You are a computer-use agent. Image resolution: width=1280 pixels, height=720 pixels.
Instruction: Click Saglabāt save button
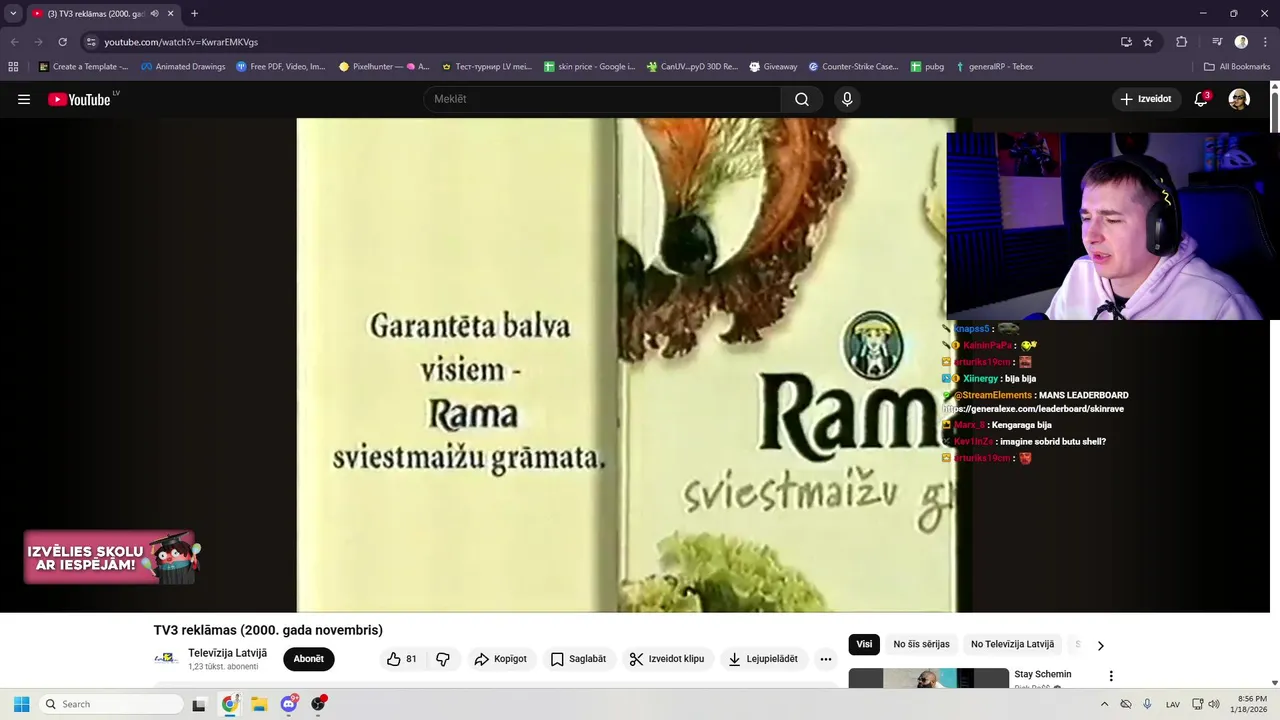pyautogui.click(x=578, y=659)
